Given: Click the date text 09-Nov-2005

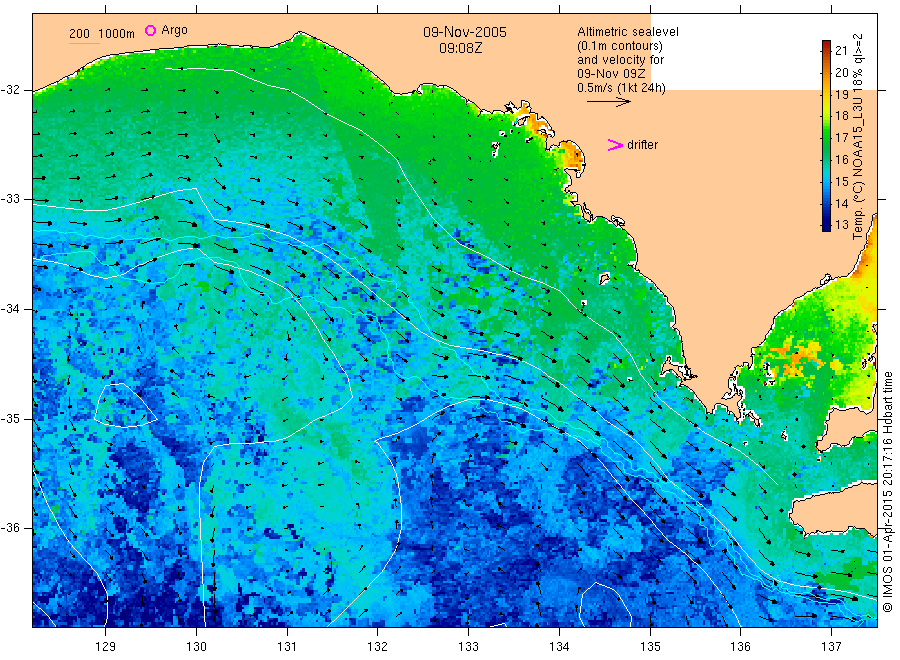Looking at the screenshot, I should [465, 32].
